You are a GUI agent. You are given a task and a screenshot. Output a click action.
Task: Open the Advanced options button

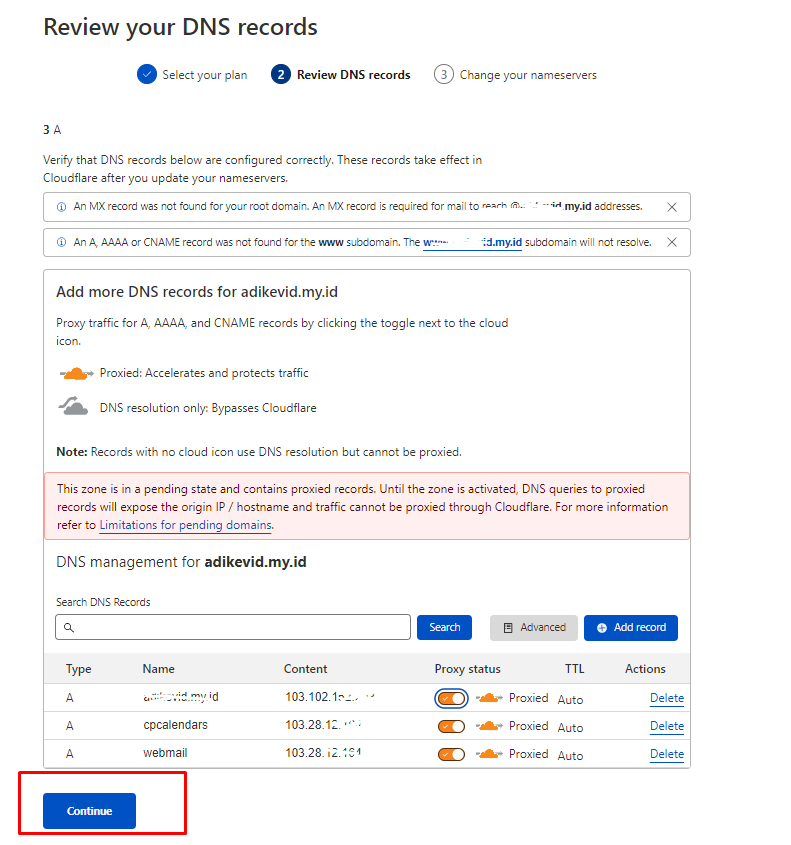pos(534,628)
